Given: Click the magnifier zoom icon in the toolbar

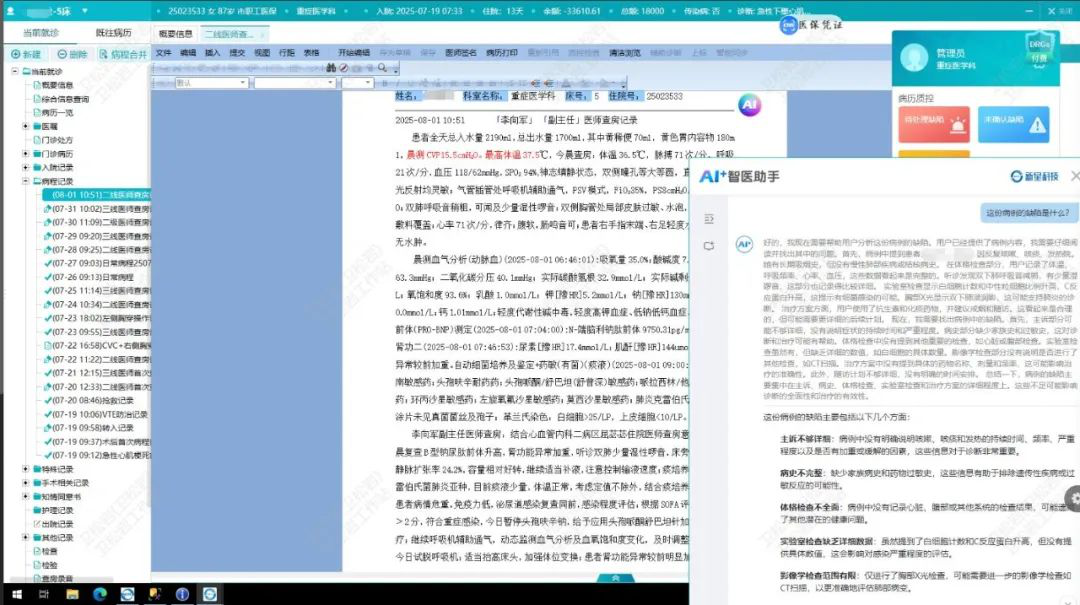Looking at the screenshot, I should (382, 68).
